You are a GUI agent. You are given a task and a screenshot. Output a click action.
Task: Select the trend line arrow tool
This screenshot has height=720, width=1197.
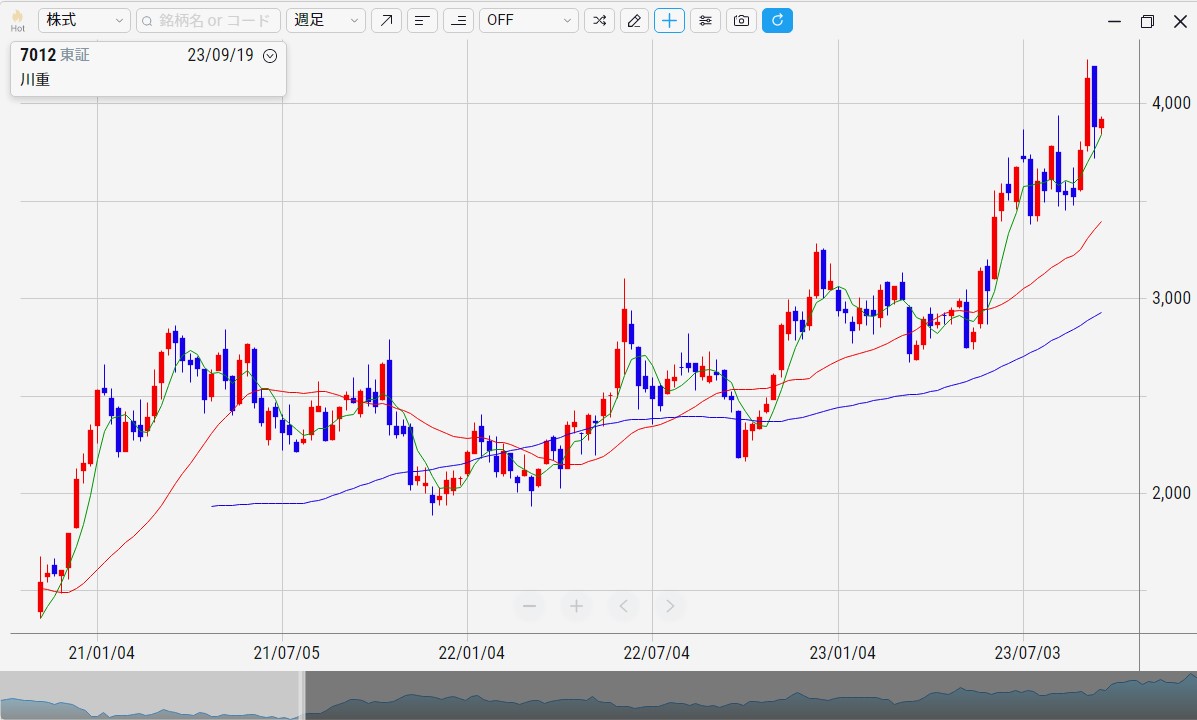(x=386, y=20)
